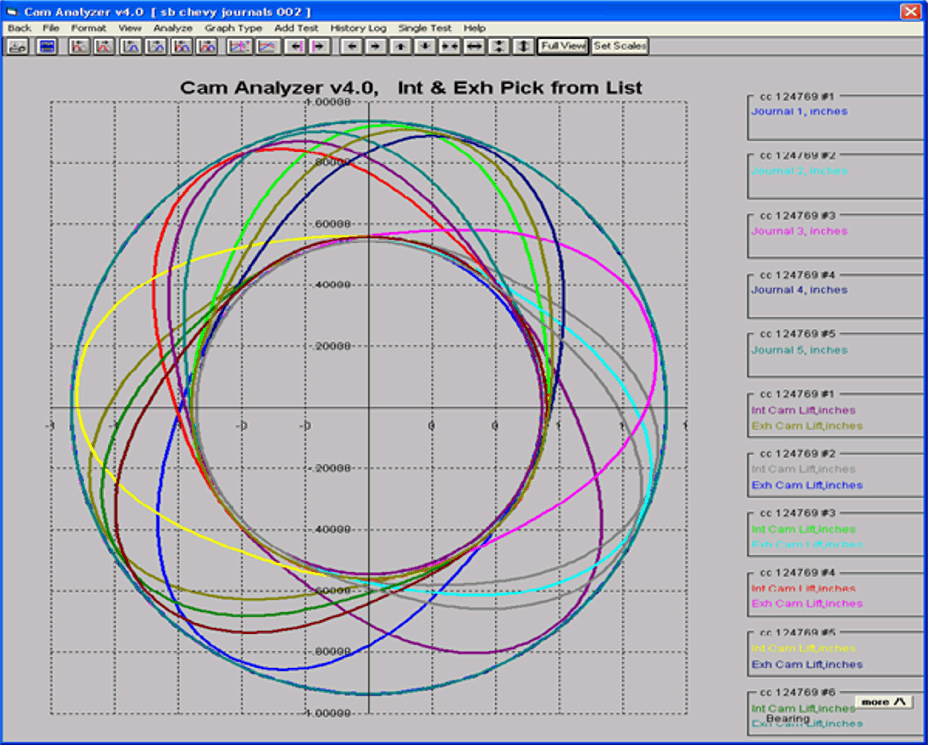Image resolution: width=931 pixels, height=748 pixels.
Task: Click the gray Int Cam Lift entry for #2
Action: 803,470
